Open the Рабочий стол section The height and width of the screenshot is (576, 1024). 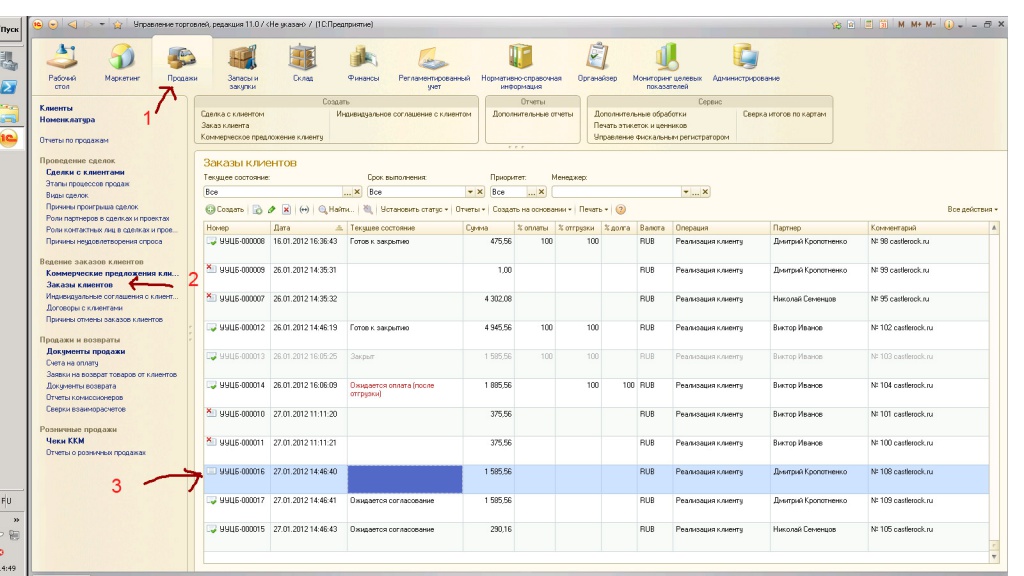[x=62, y=66]
